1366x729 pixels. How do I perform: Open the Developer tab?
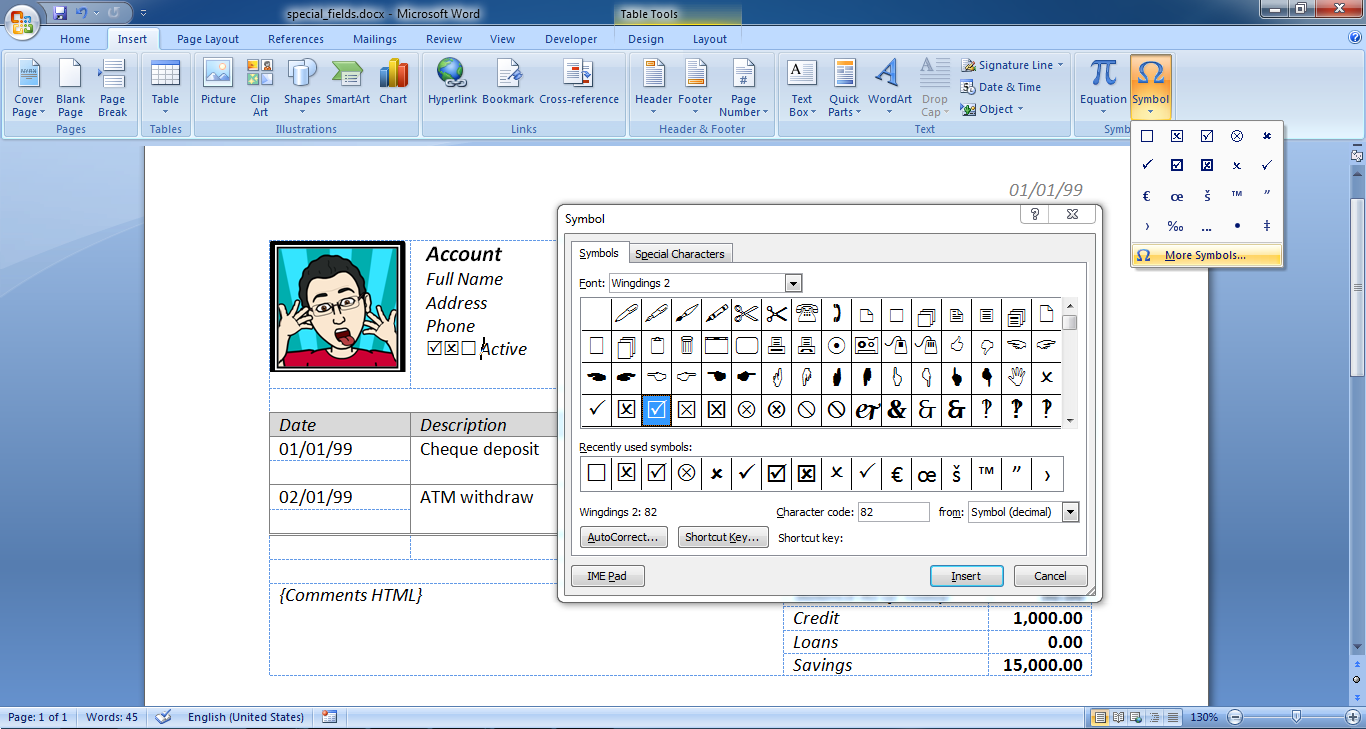571,39
